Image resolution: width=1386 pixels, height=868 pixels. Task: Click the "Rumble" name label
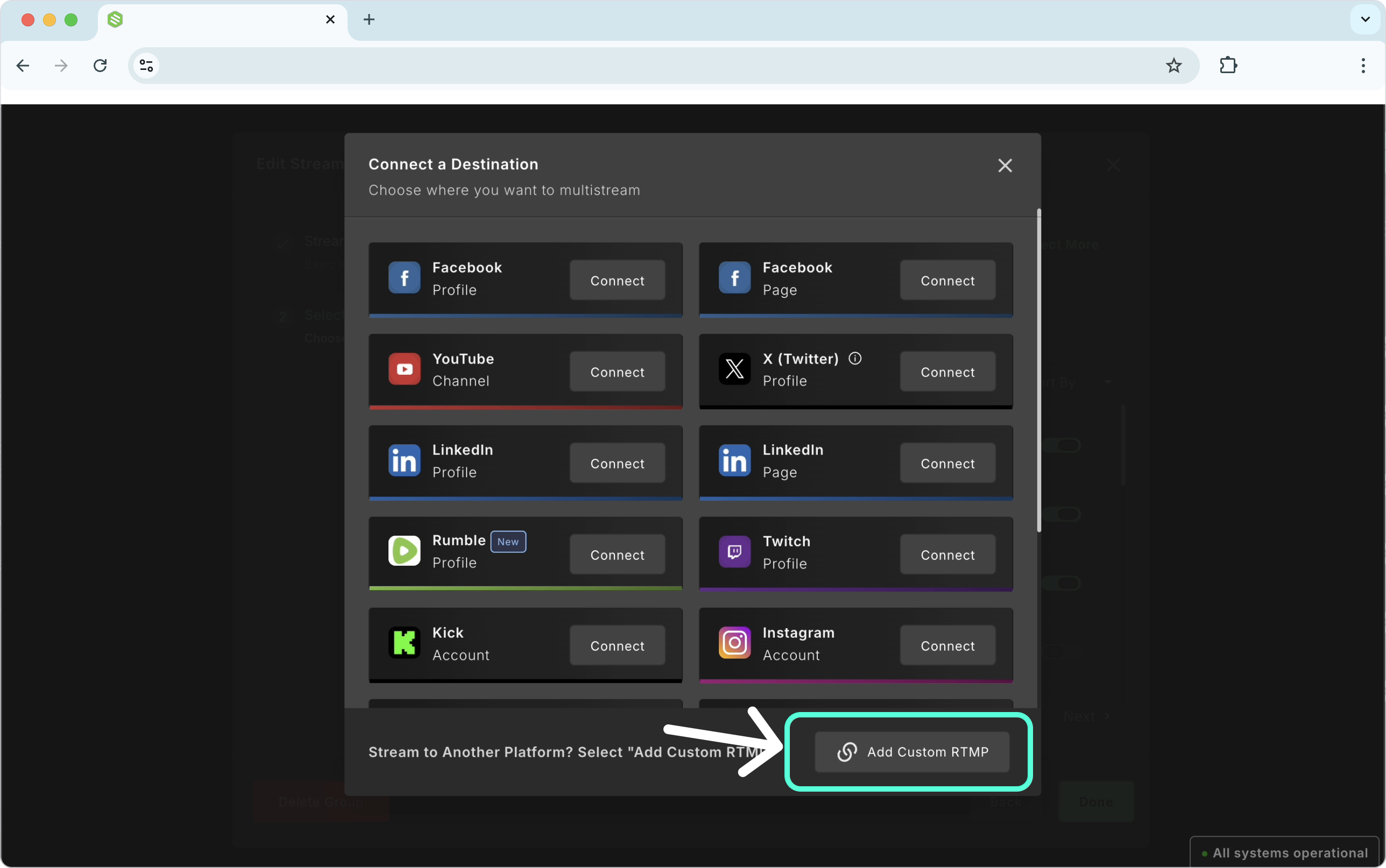point(459,540)
